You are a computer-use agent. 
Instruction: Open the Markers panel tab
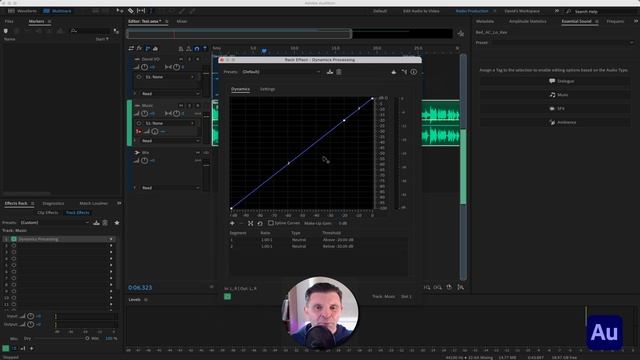click(x=36, y=21)
